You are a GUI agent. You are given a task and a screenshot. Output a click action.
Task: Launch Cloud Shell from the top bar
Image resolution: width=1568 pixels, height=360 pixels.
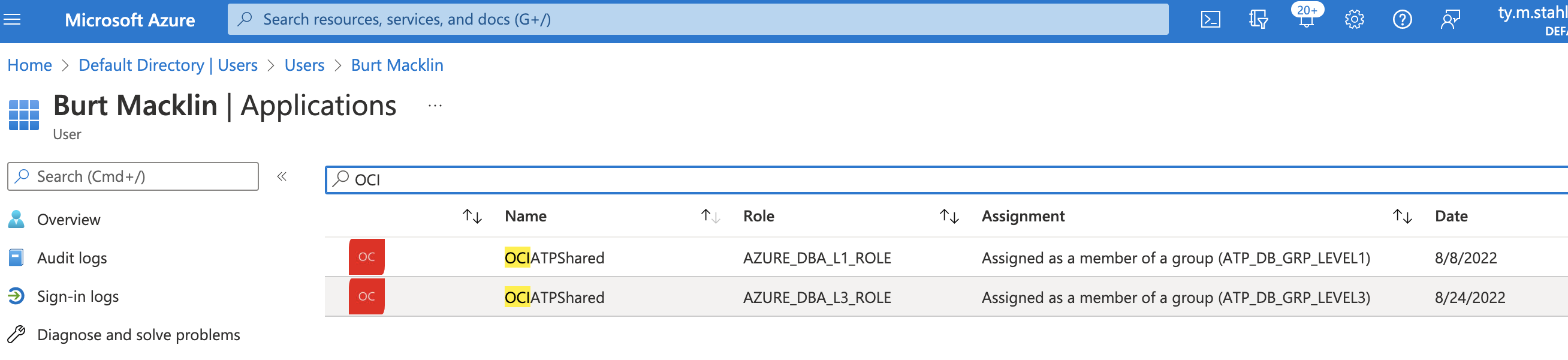[1210, 19]
